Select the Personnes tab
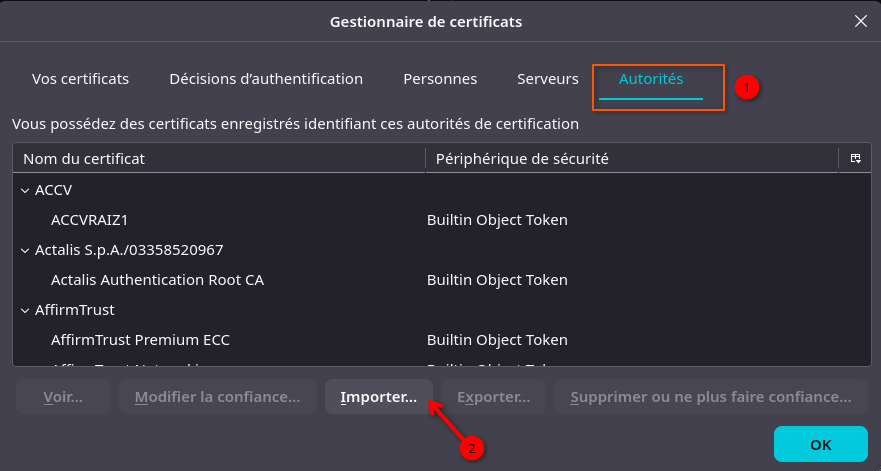The width and height of the screenshot is (881, 471). point(440,79)
